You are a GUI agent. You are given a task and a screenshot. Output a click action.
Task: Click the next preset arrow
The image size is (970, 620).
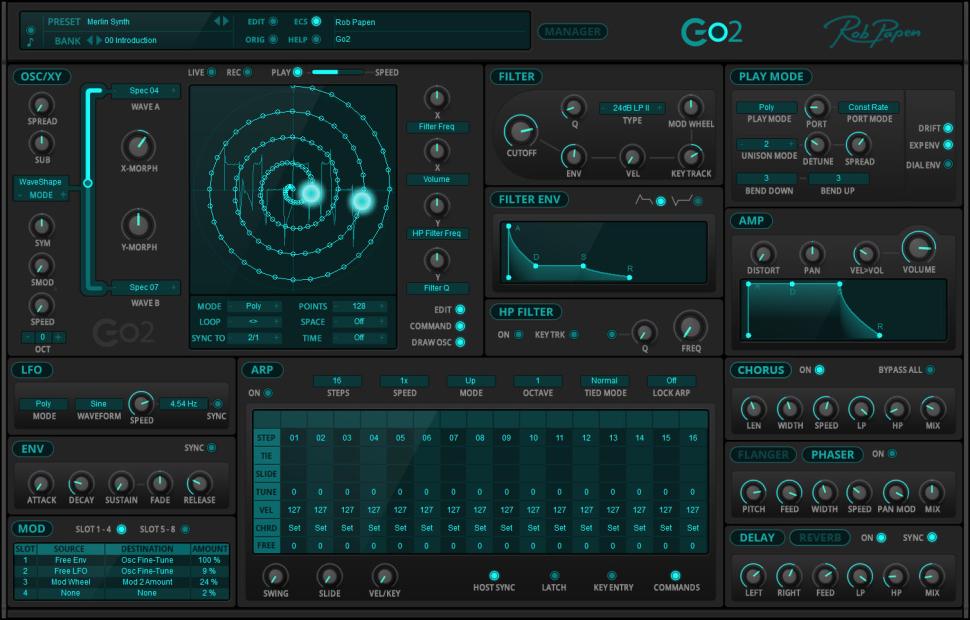(225, 21)
